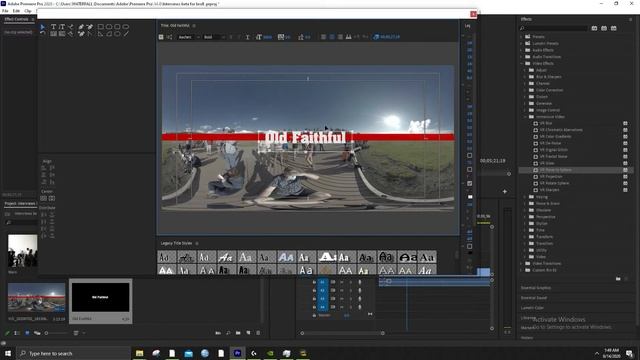Image resolution: width=640 pixels, height=360 pixels.
Task: Select the Ellipse shape tool
Action: [x=118, y=34]
